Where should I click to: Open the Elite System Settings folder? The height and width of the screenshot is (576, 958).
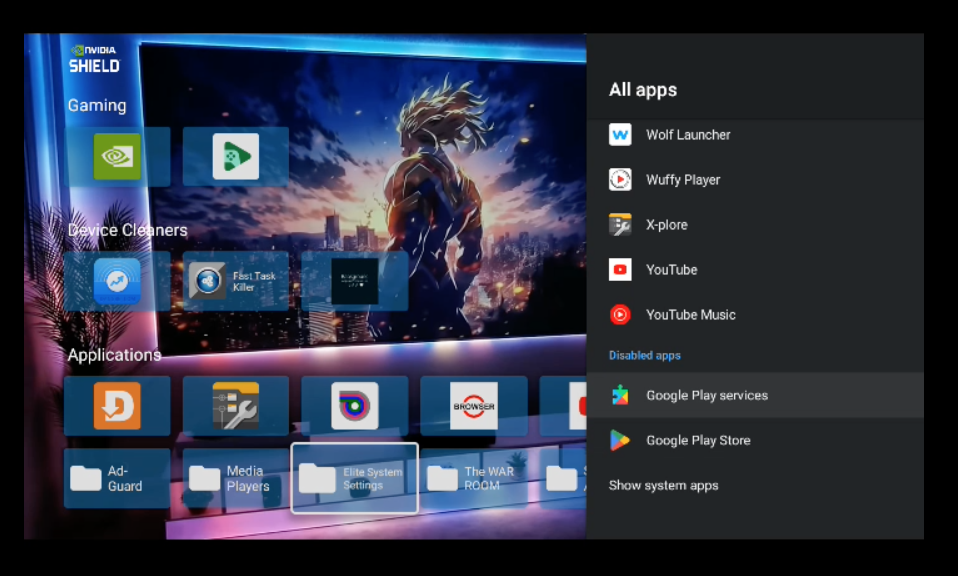coord(354,478)
